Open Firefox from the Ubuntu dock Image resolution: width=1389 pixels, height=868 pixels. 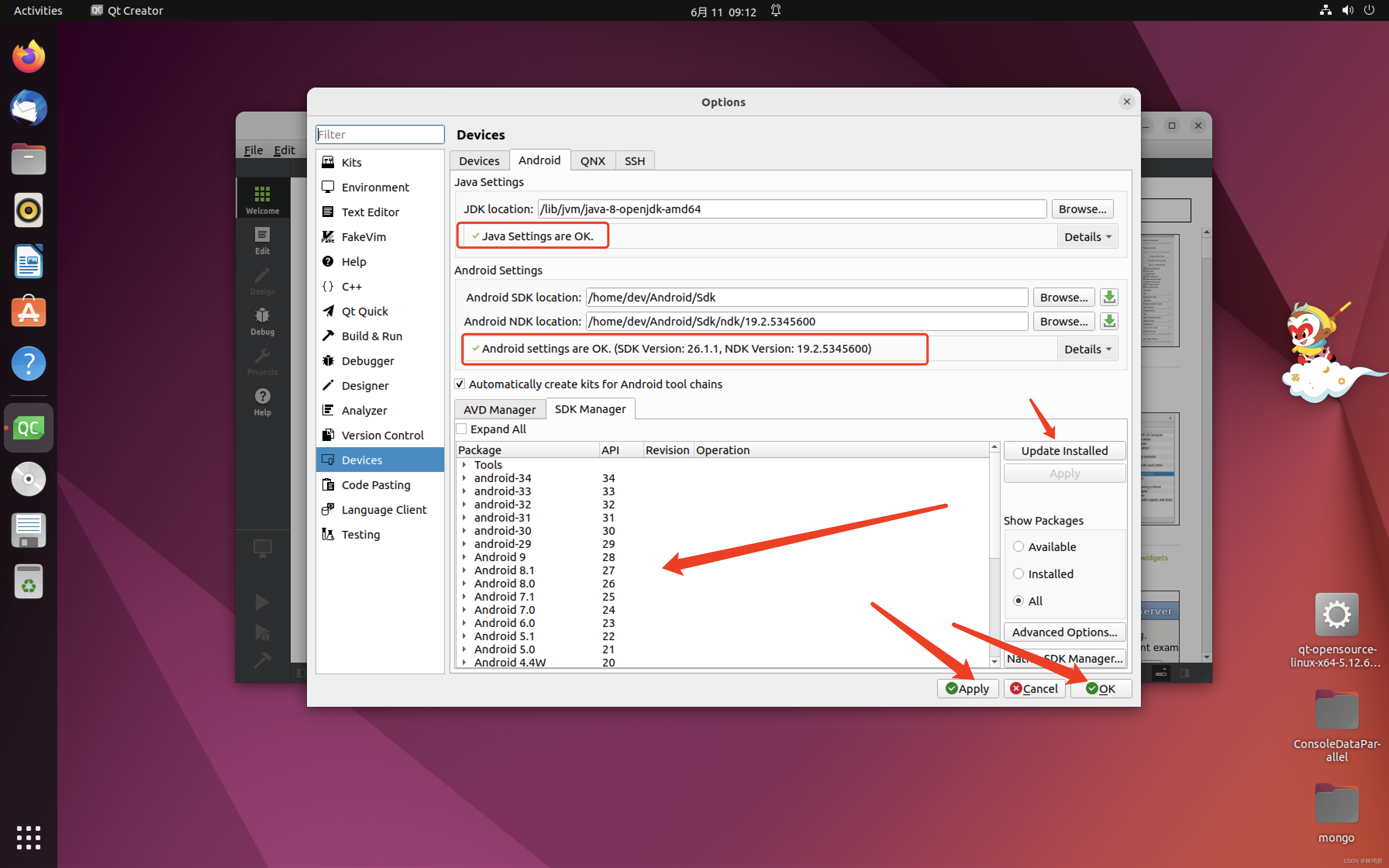click(x=28, y=57)
